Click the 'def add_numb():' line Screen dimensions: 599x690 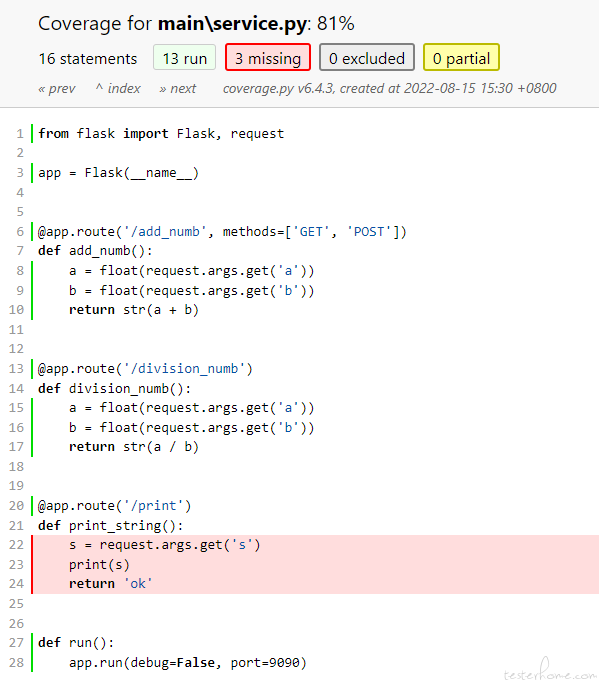coord(95,251)
